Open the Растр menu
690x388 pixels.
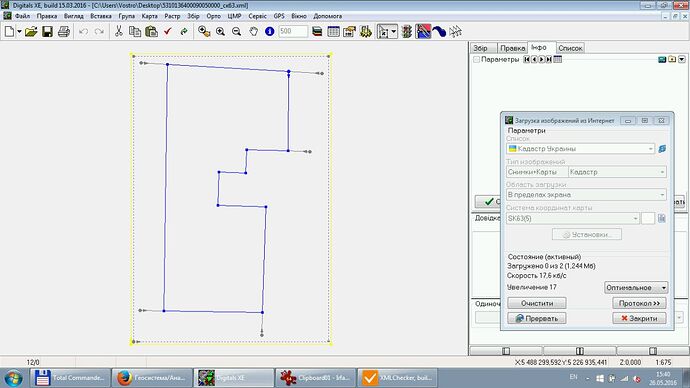tap(172, 16)
